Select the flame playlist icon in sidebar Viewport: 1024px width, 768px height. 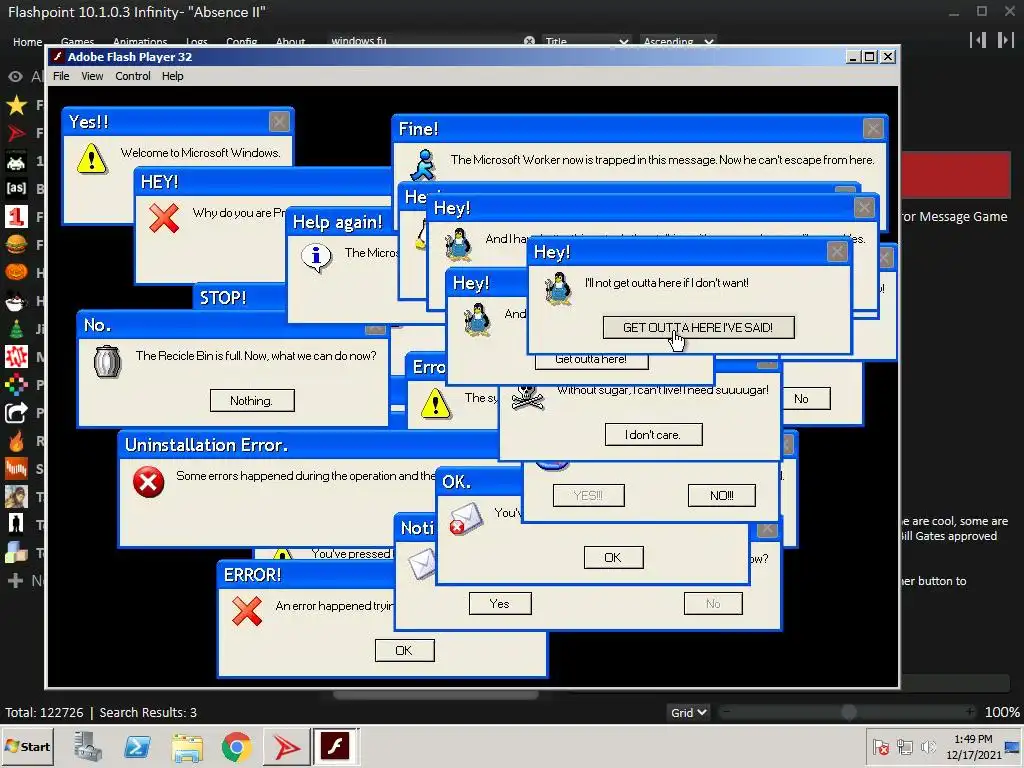pyautogui.click(x=16, y=441)
